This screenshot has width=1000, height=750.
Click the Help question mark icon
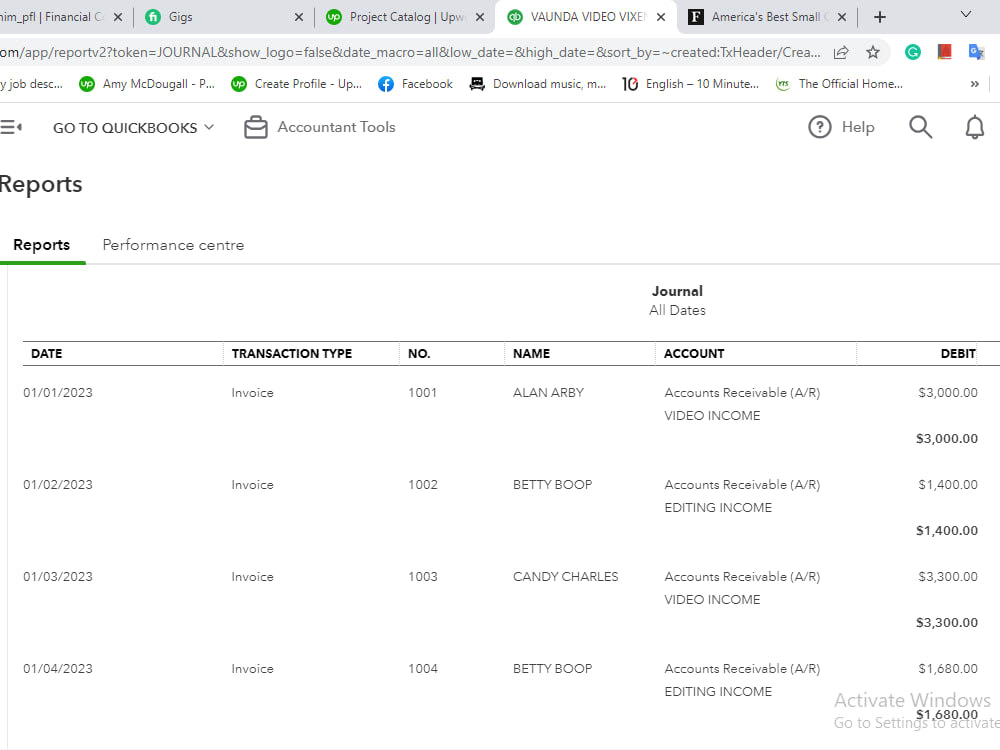(820, 127)
